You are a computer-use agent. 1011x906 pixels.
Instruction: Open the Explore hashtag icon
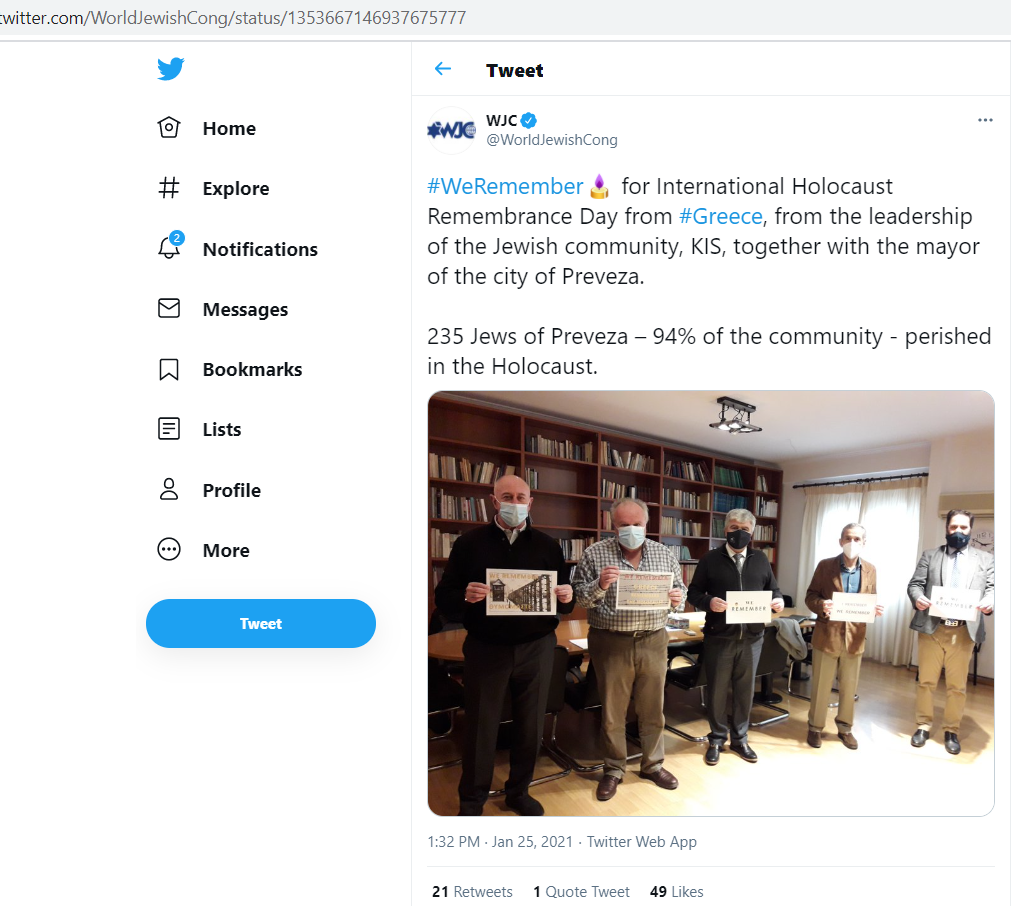169,188
